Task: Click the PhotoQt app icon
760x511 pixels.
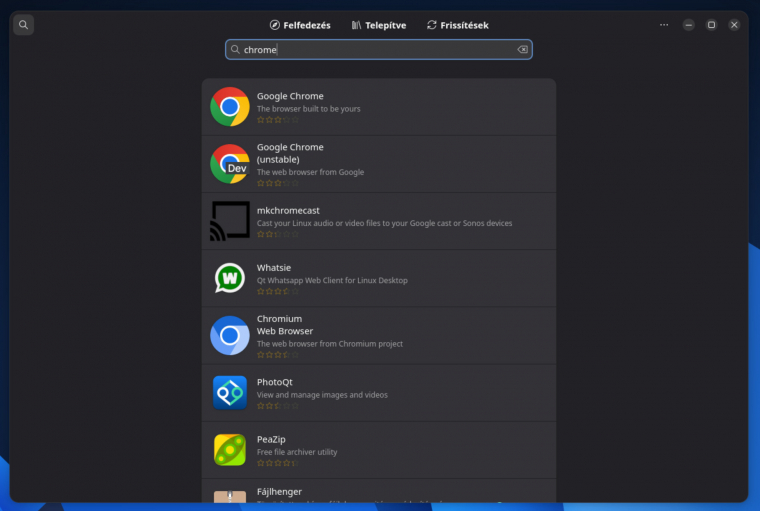Action: [230, 393]
